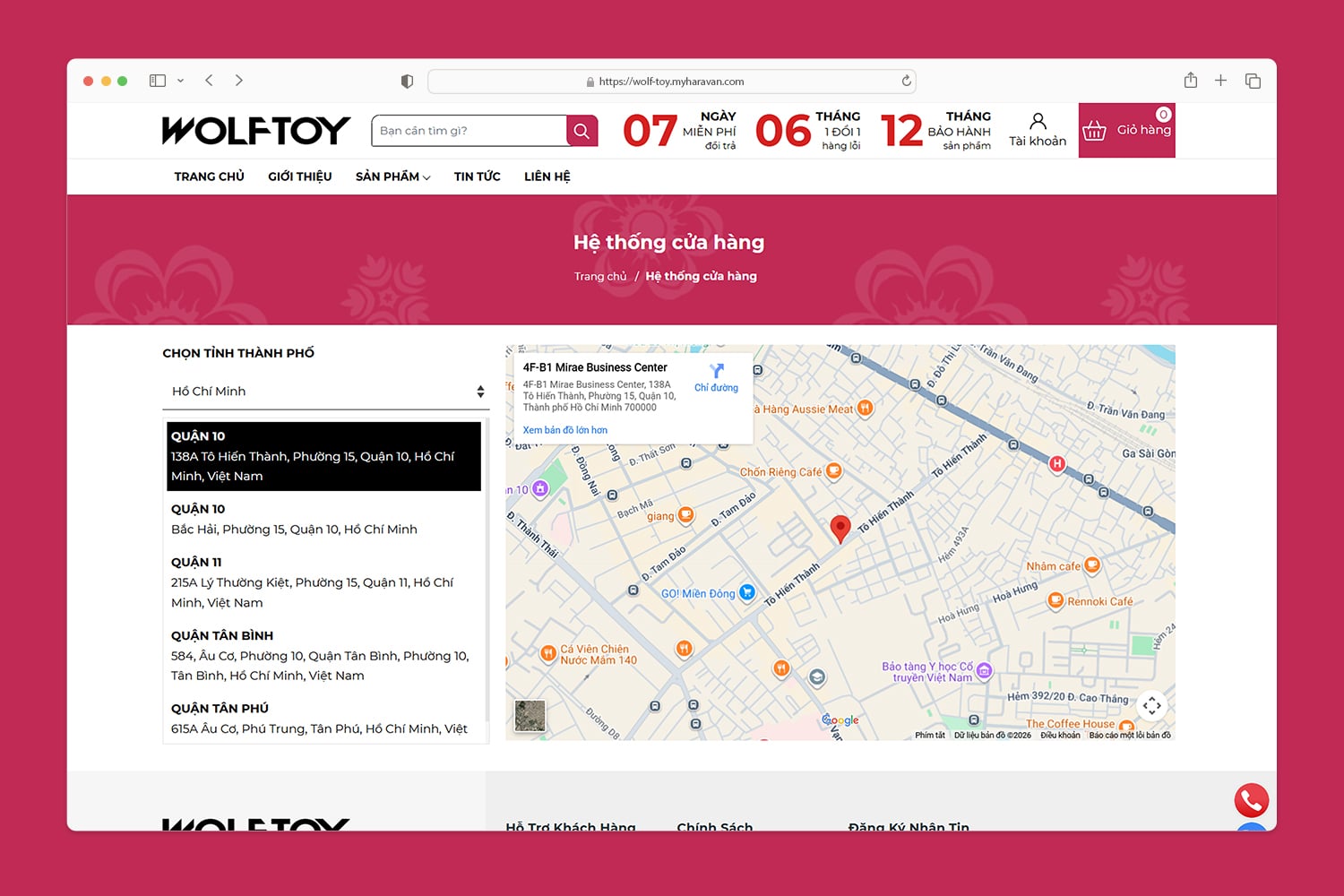Select the Quận Tân Bình store
The width and height of the screenshot is (1344, 896).
tap(320, 656)
